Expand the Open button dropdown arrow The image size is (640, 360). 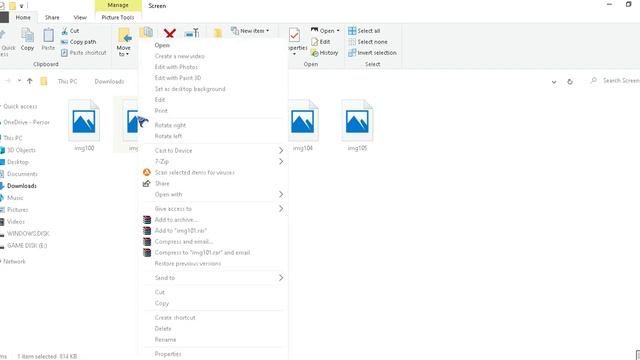tap(338, 31)
